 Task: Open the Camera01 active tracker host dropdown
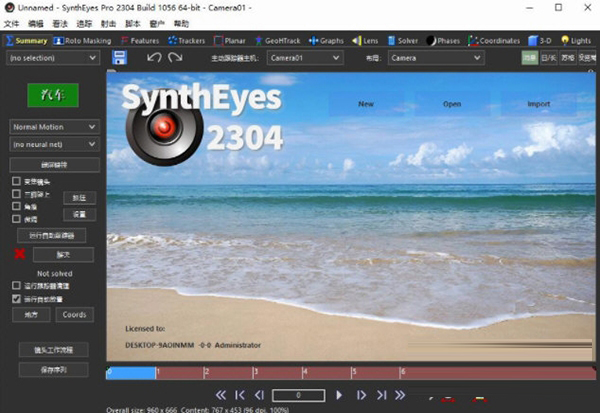[303, 58]
